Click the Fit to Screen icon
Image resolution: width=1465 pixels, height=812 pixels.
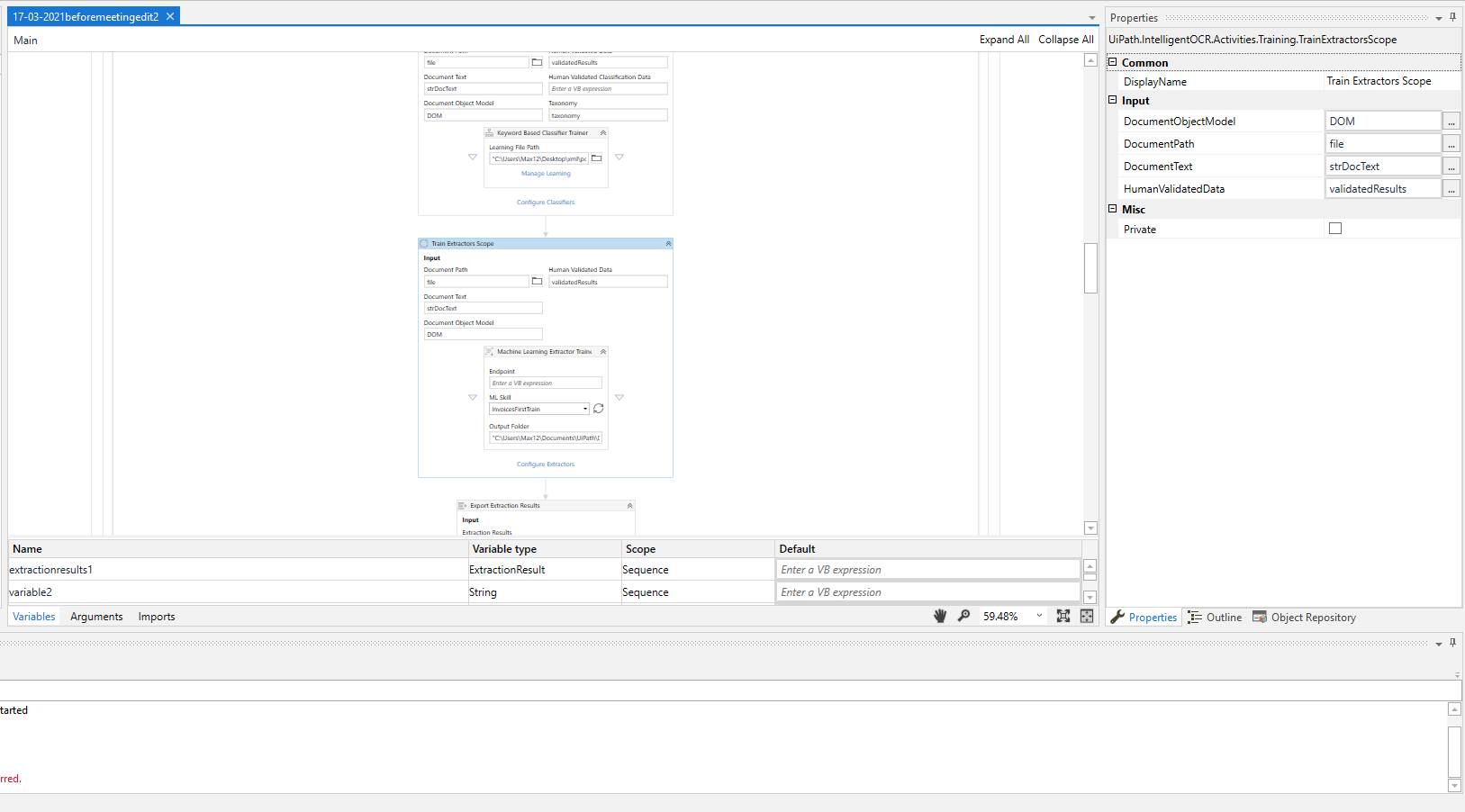tap(1063, 616)
